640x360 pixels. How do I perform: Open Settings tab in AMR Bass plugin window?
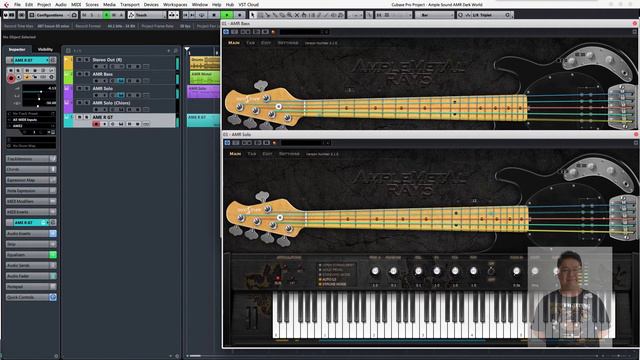click(288, 42)
